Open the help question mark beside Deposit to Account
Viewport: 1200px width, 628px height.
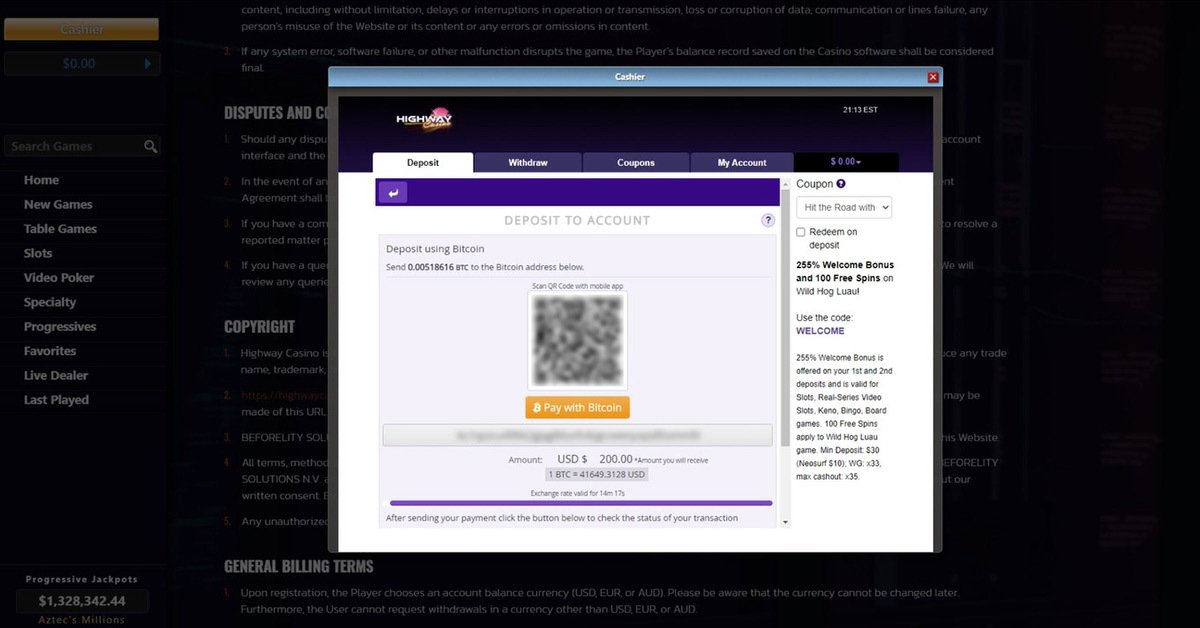pos(768,220)
